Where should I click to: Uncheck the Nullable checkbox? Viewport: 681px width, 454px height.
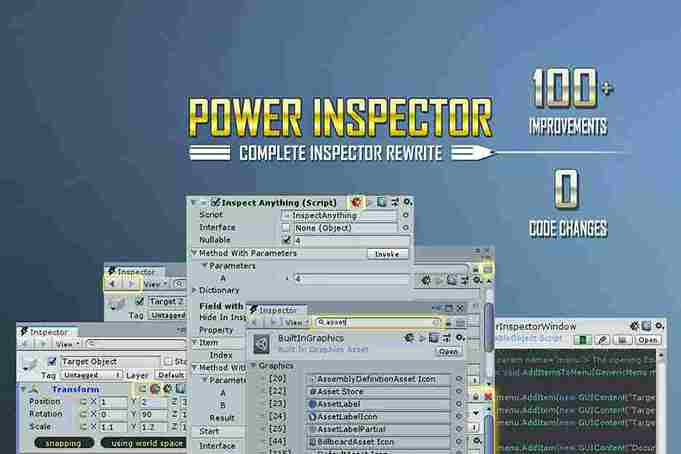pyautogui.click(x=287, y=240)
